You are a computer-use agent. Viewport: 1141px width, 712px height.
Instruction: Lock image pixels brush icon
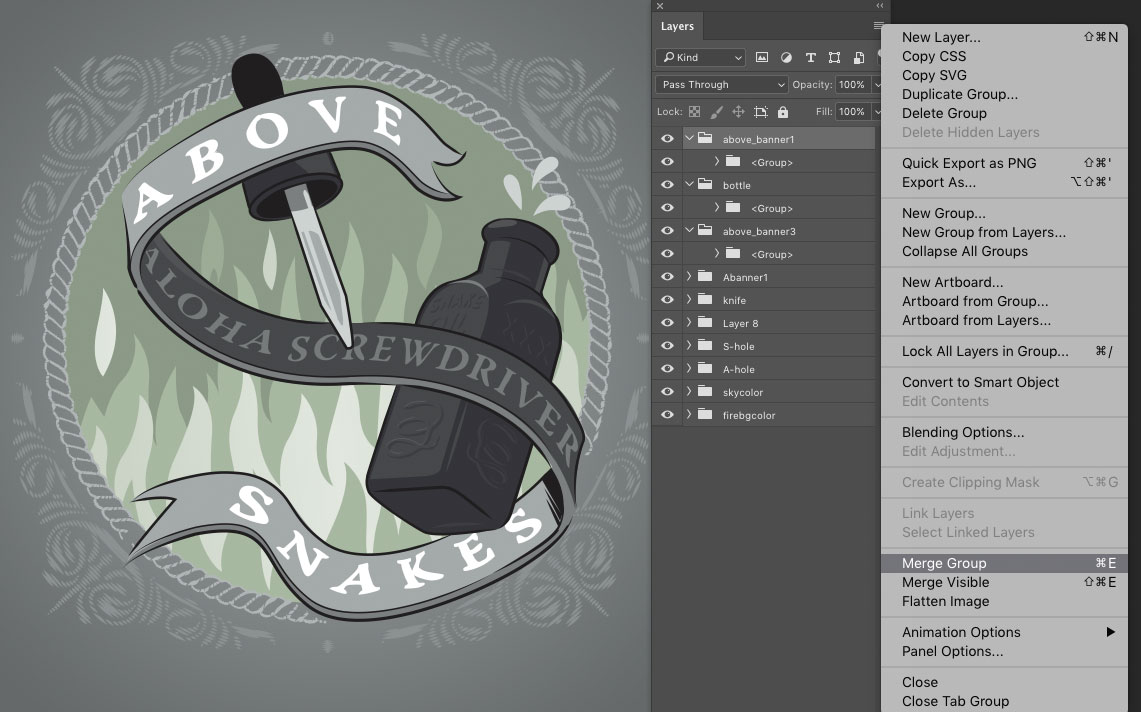tap(717, 111)
